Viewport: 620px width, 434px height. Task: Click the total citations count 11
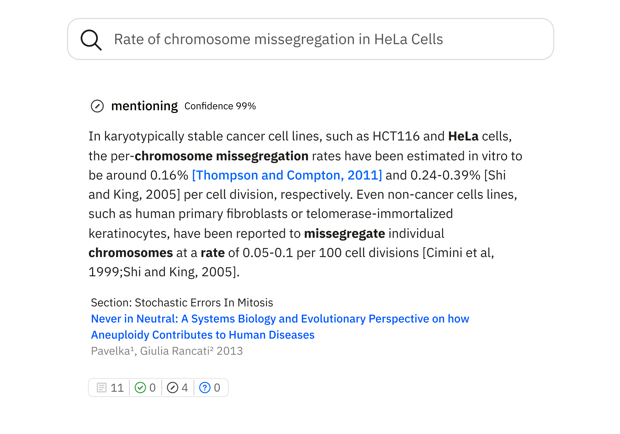coord(117,387)
